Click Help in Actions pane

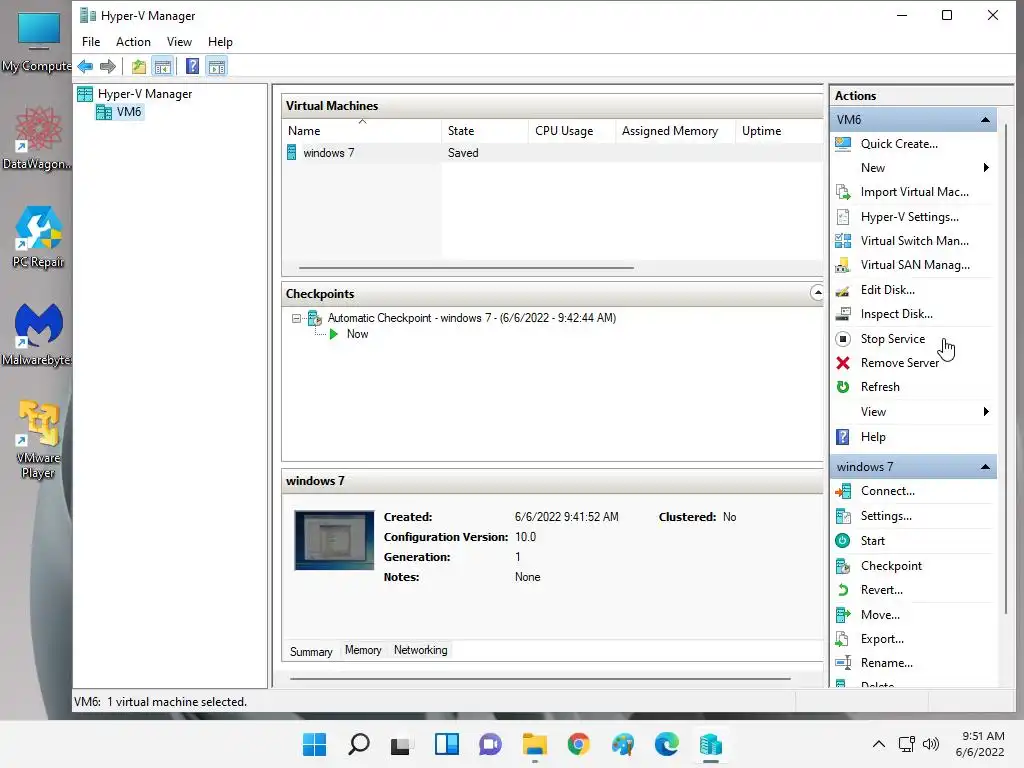pyautogui.click(x=872, y=437)
